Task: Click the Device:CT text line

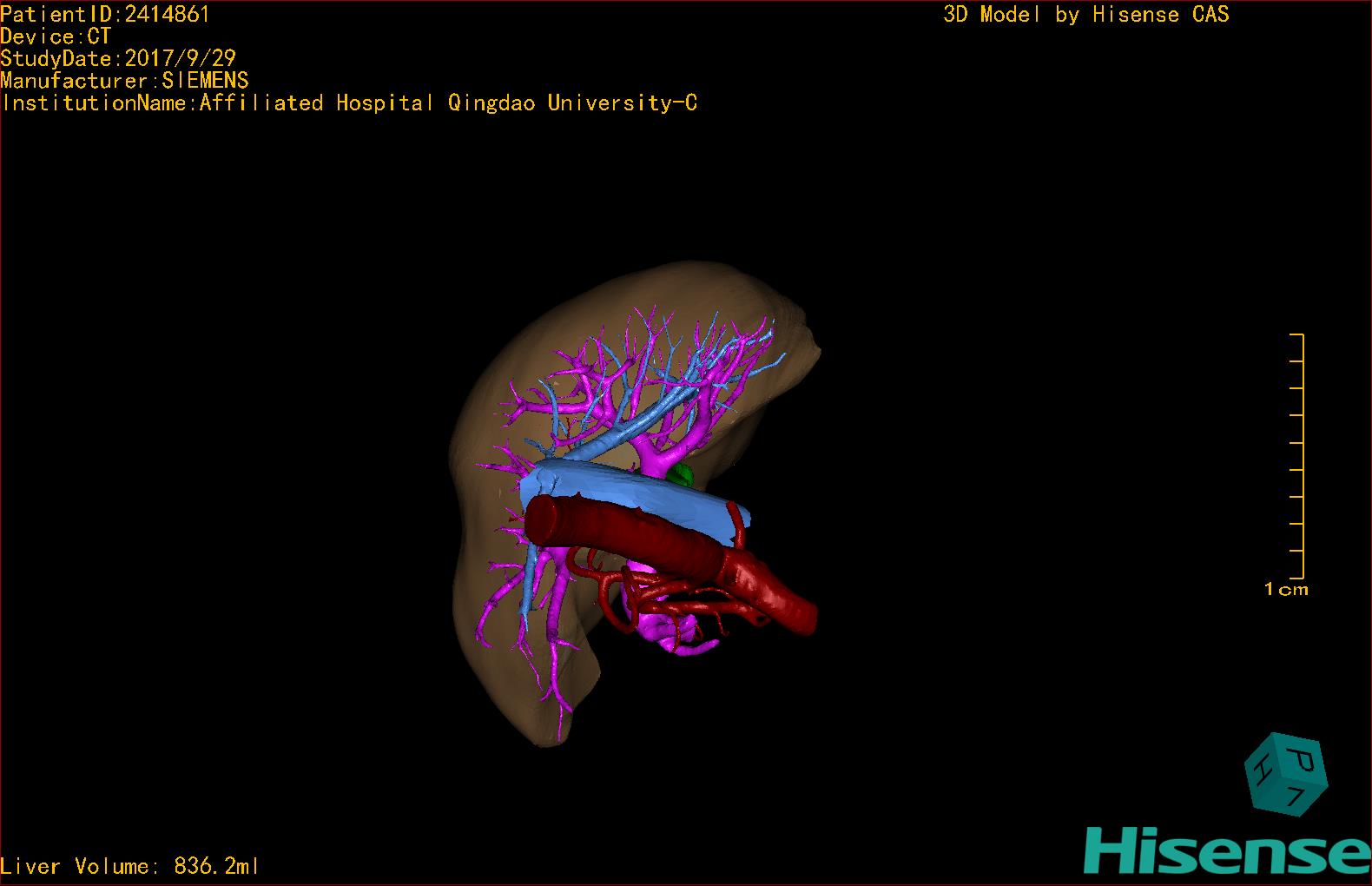Action: pos(56,36)
